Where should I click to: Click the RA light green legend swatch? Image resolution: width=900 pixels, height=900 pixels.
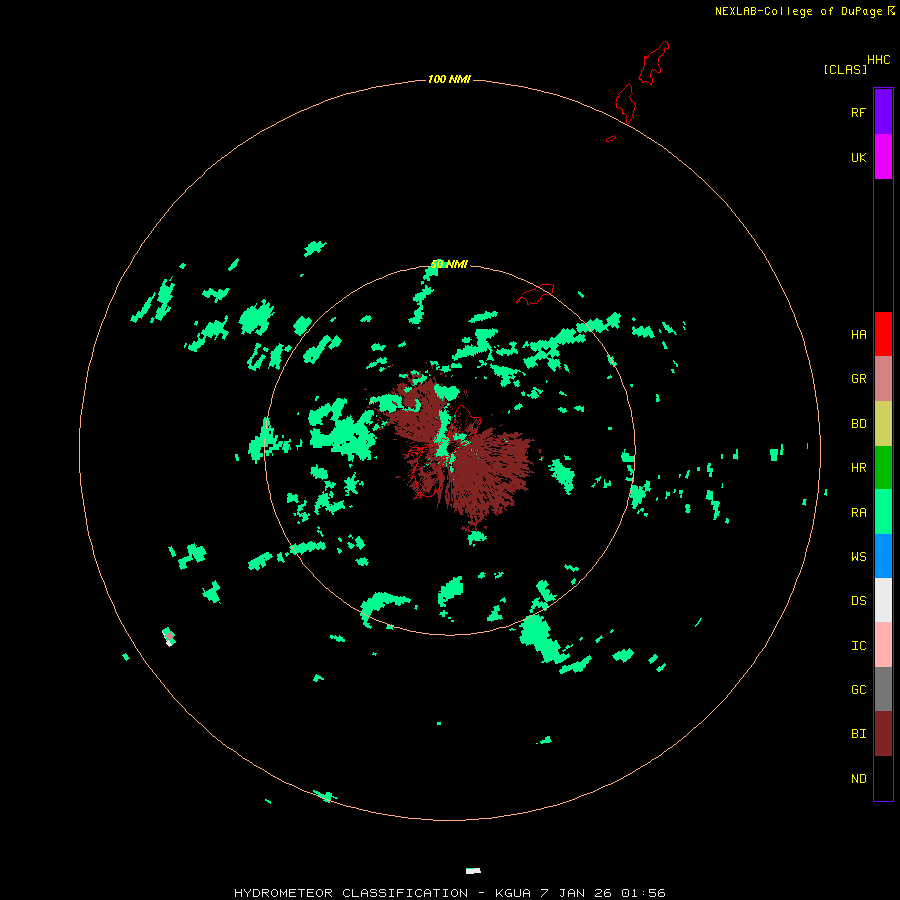883,512
